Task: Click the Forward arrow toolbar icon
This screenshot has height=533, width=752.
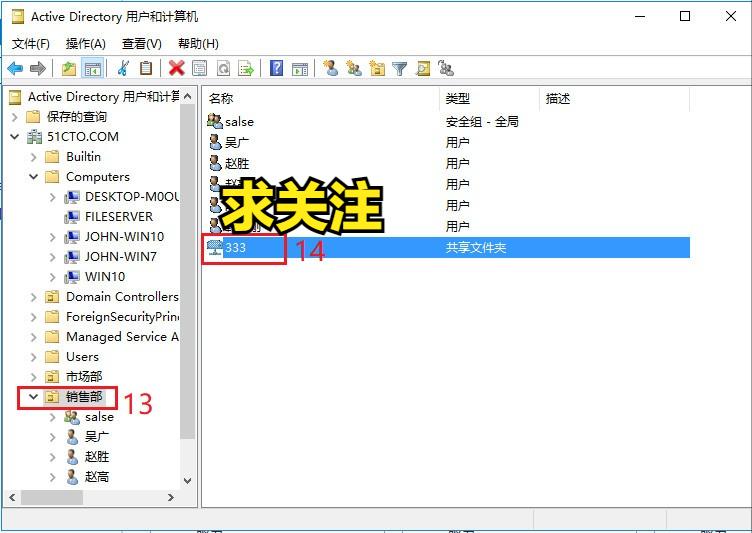Action: point(38,69)
